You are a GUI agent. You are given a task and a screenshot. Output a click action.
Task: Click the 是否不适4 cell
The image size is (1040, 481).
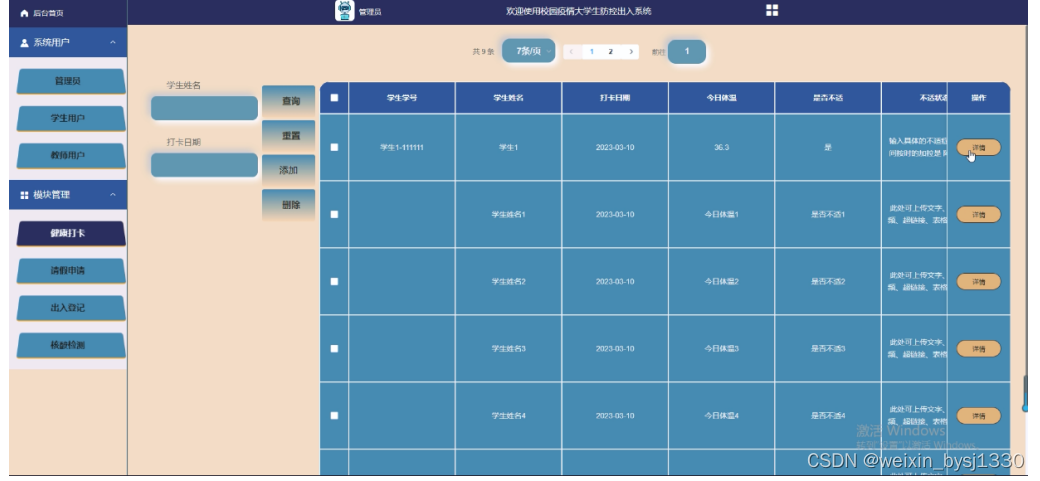[x=828, y=415]
